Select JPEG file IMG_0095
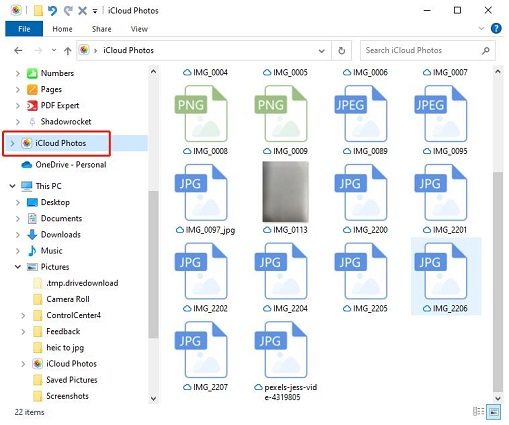This screenshot has width=509, height=425. click(445, 120)
